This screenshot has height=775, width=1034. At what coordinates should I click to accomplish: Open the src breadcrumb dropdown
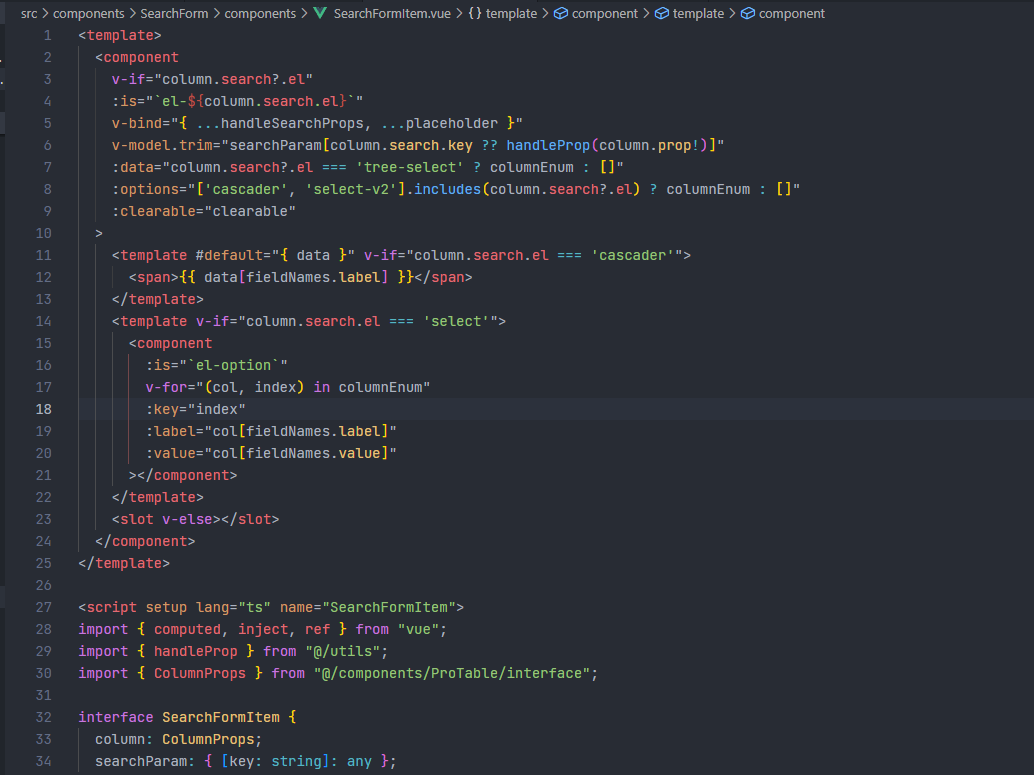point(29,13)
